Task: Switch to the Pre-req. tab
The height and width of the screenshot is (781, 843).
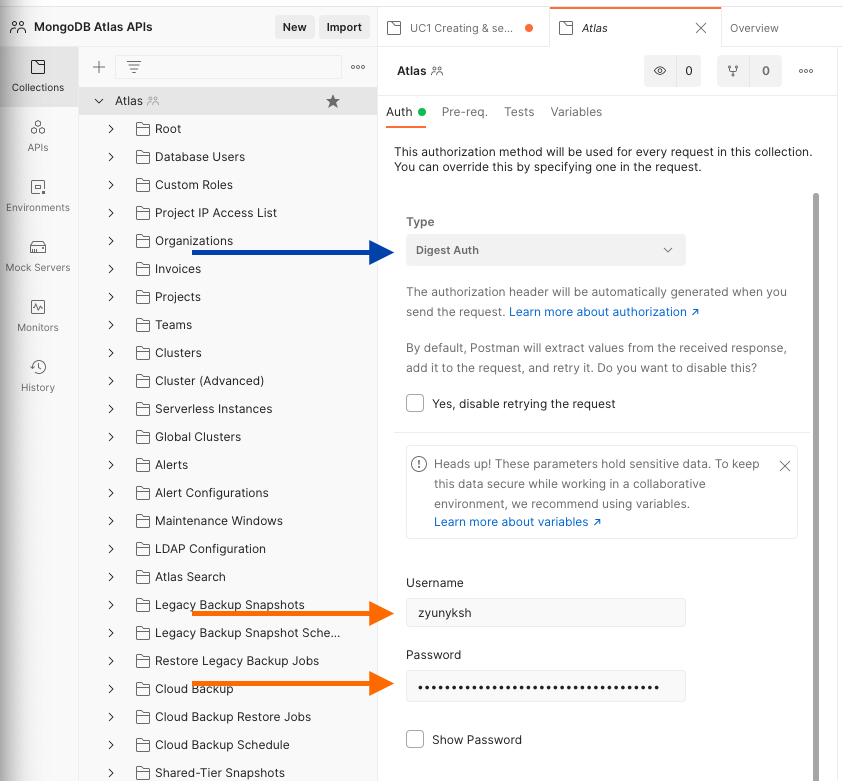Action: 465,112
